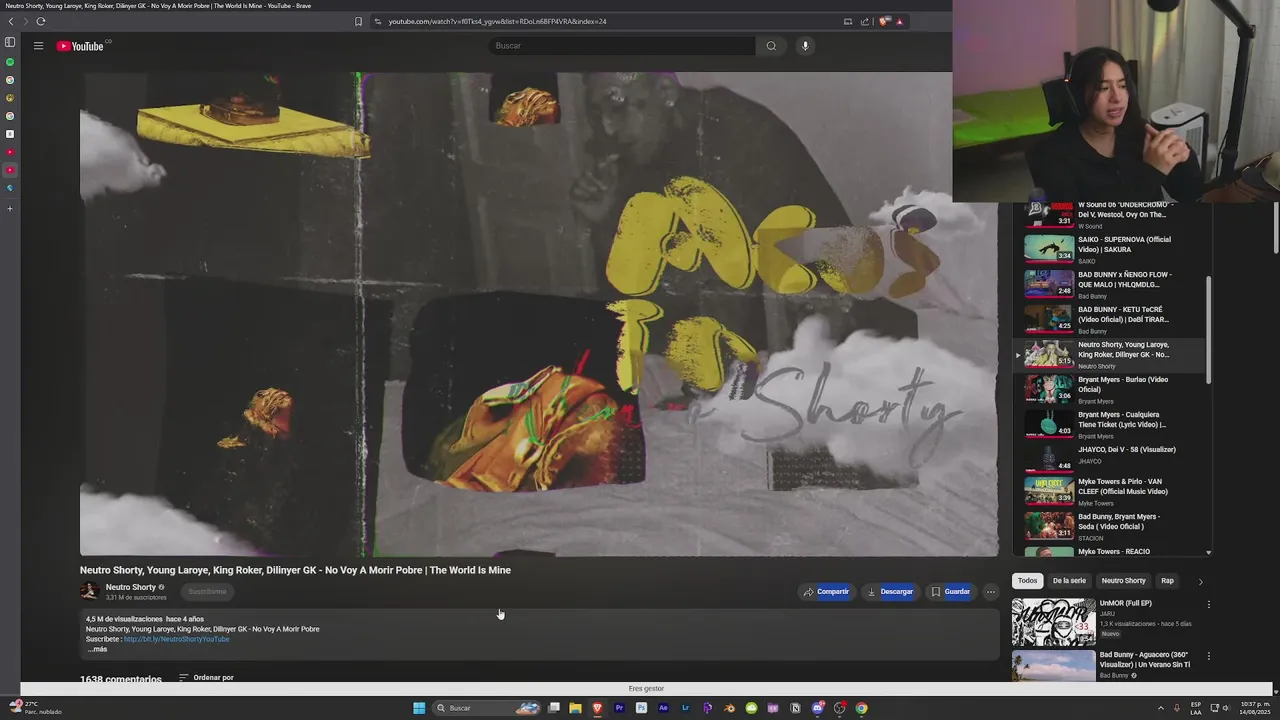Image resolution: width=1280 pixels, height=720 pixels.
Task: Open the bit.ly/NeutroShortyYouTube link
Action: point(176,639)
